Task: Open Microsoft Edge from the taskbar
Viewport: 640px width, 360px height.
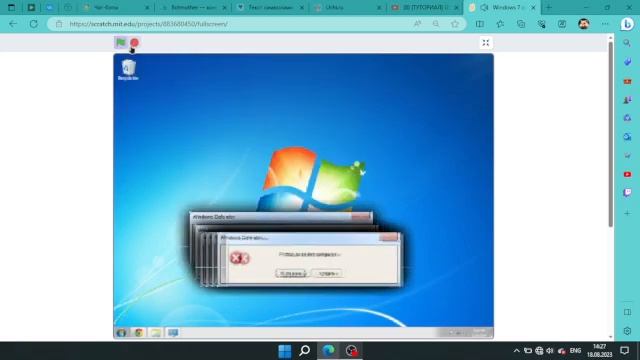Action: click(328, 350)
